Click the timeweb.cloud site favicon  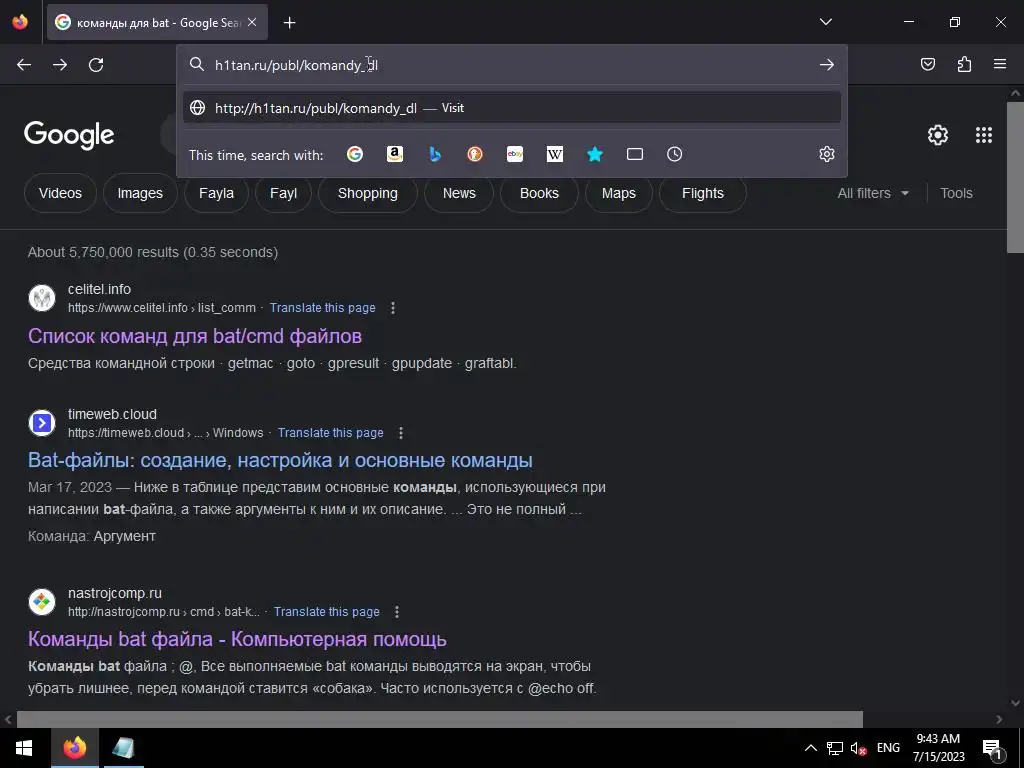[42, 423]
